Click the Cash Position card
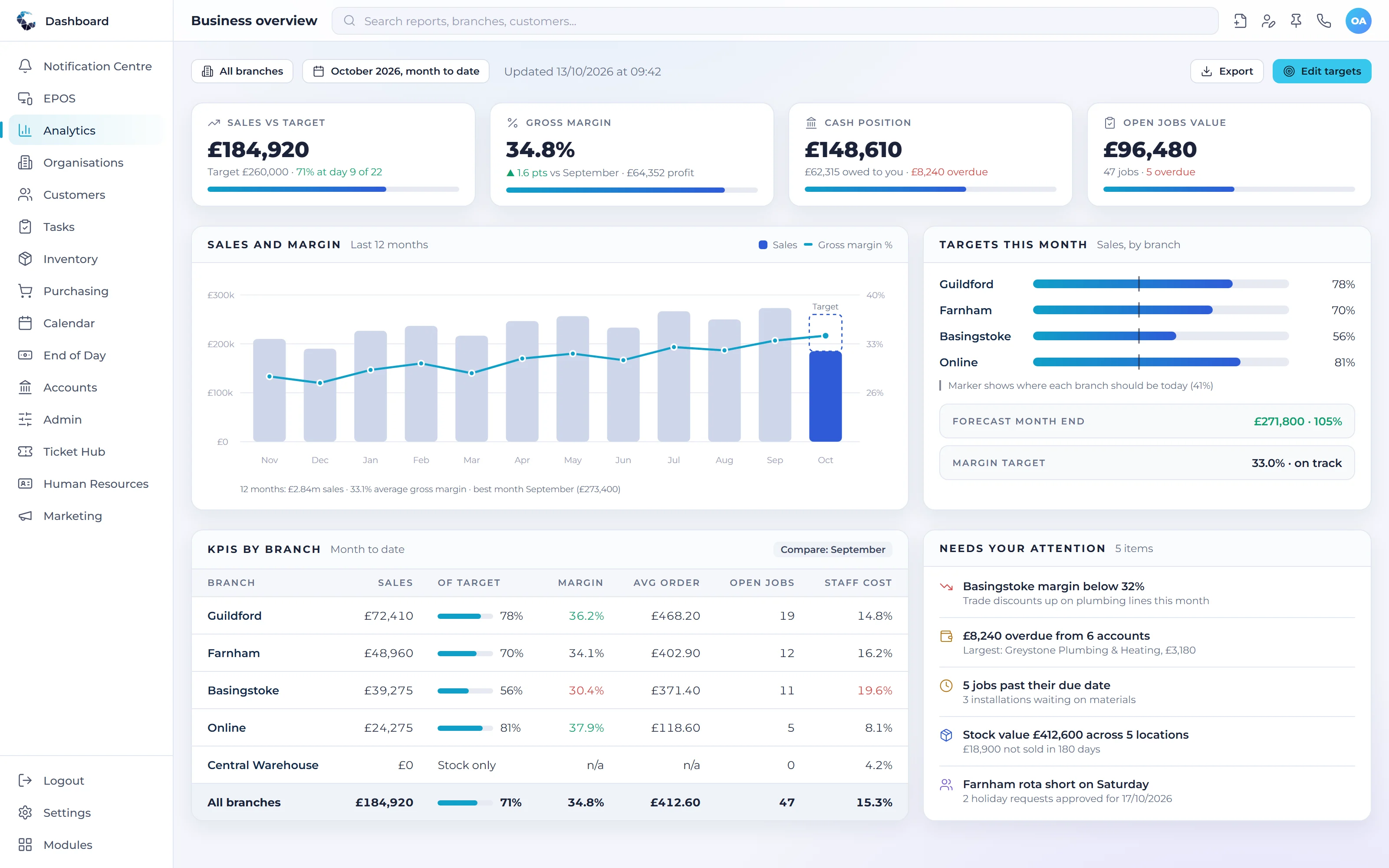 coord(930,155)
